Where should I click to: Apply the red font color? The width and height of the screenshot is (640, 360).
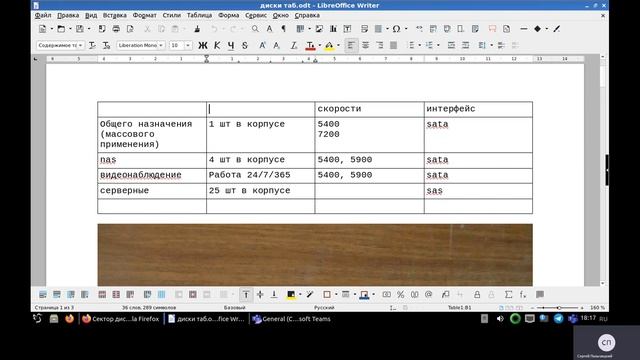coord(310,45)
